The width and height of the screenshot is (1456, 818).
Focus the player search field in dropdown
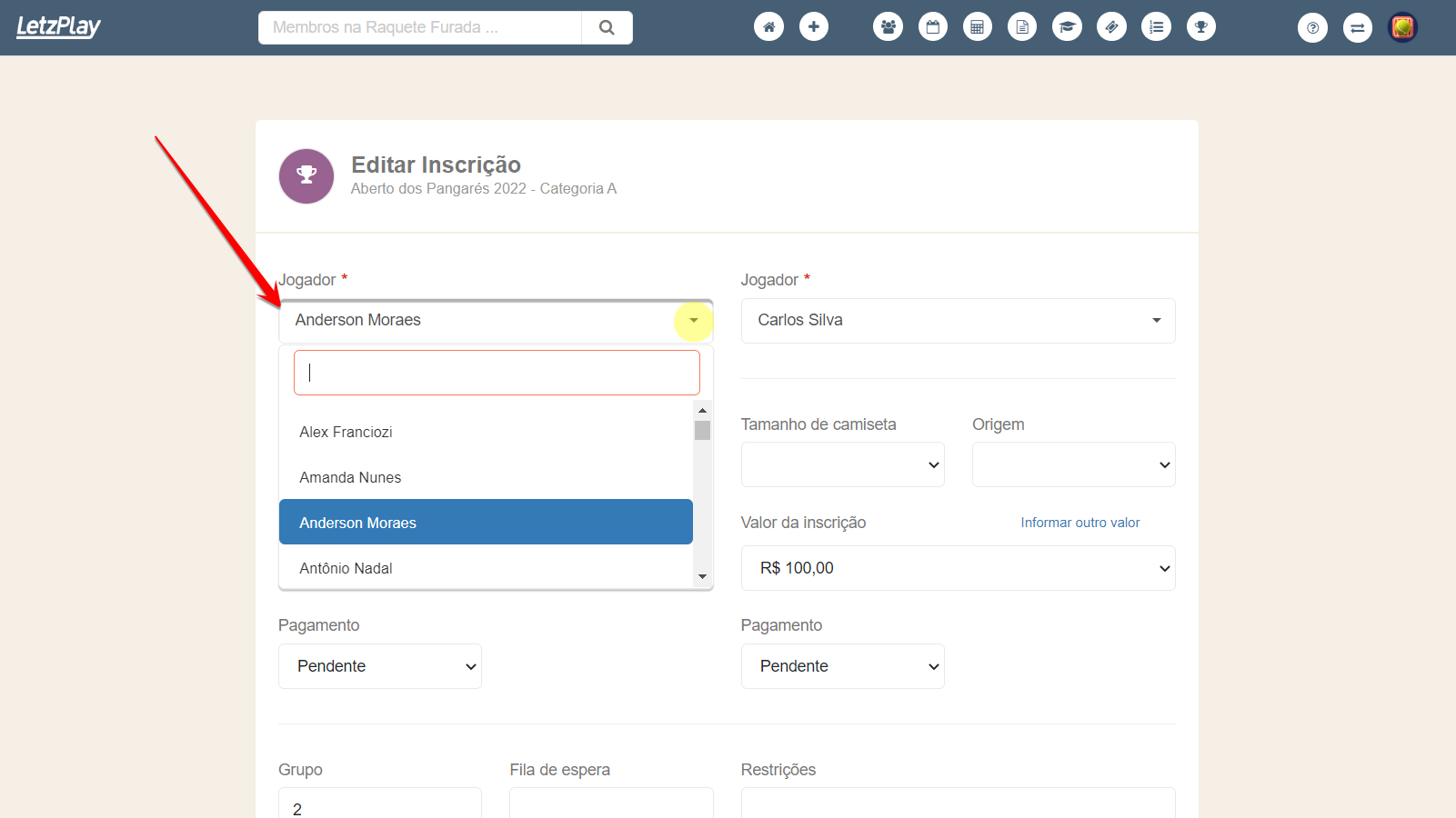click(x=497, y=373)
